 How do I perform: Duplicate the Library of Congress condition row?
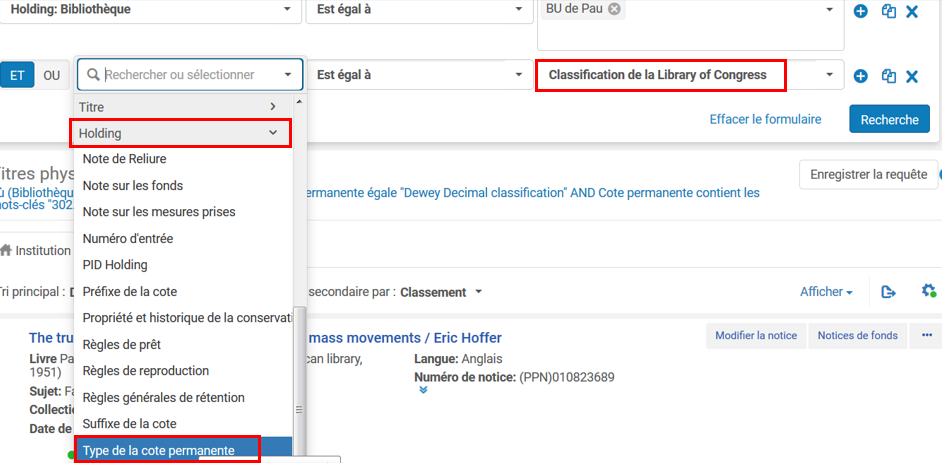point(888,76)
